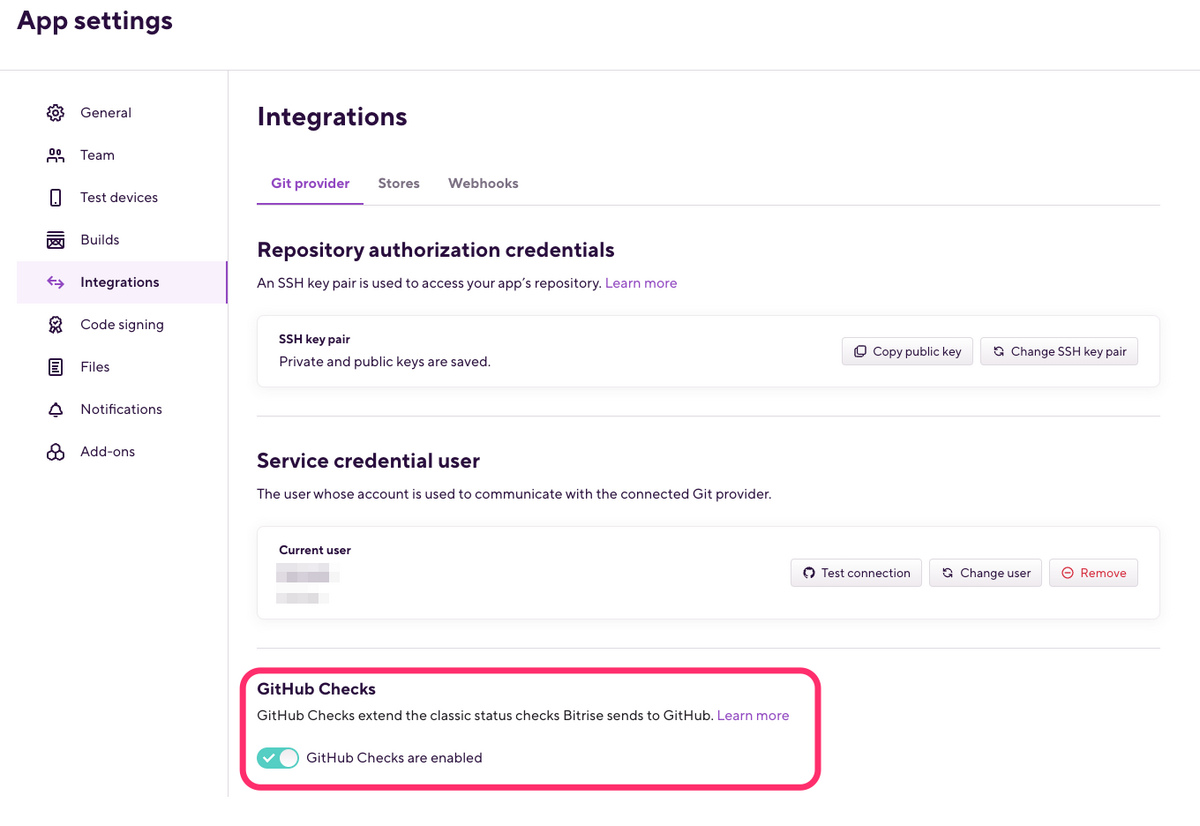Open Learn more link about SSH keys
1200x826 pixels.
[641, 283]
